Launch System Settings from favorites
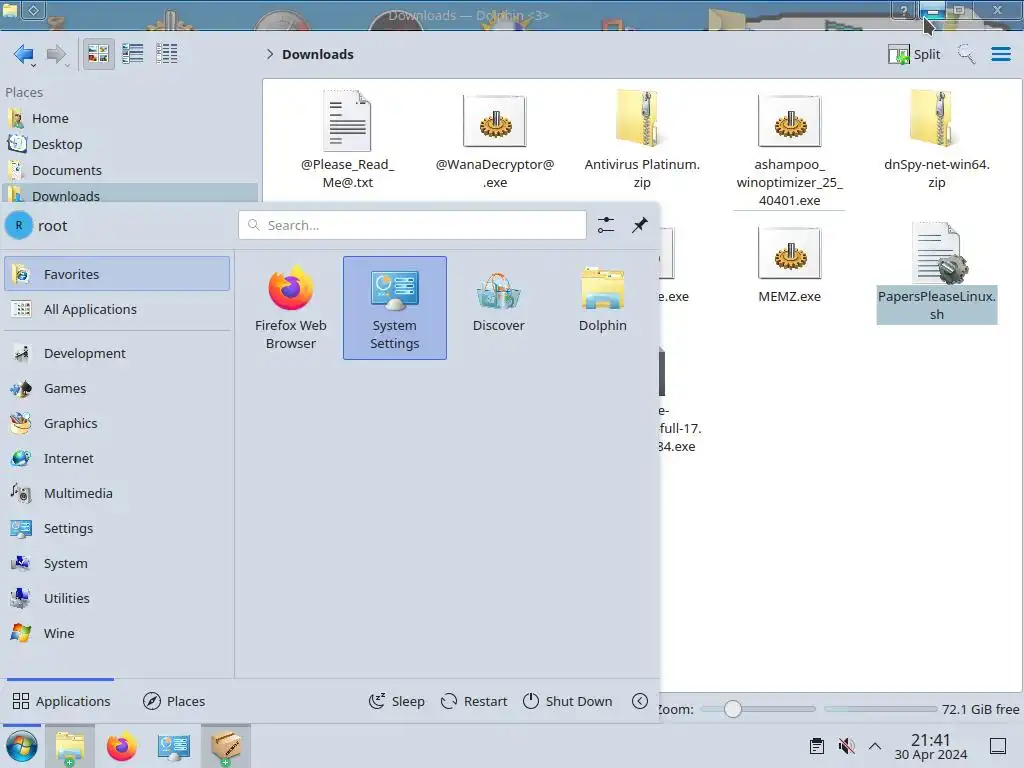The width and height of the screenshot is (1024, 768). pos(394,308)
